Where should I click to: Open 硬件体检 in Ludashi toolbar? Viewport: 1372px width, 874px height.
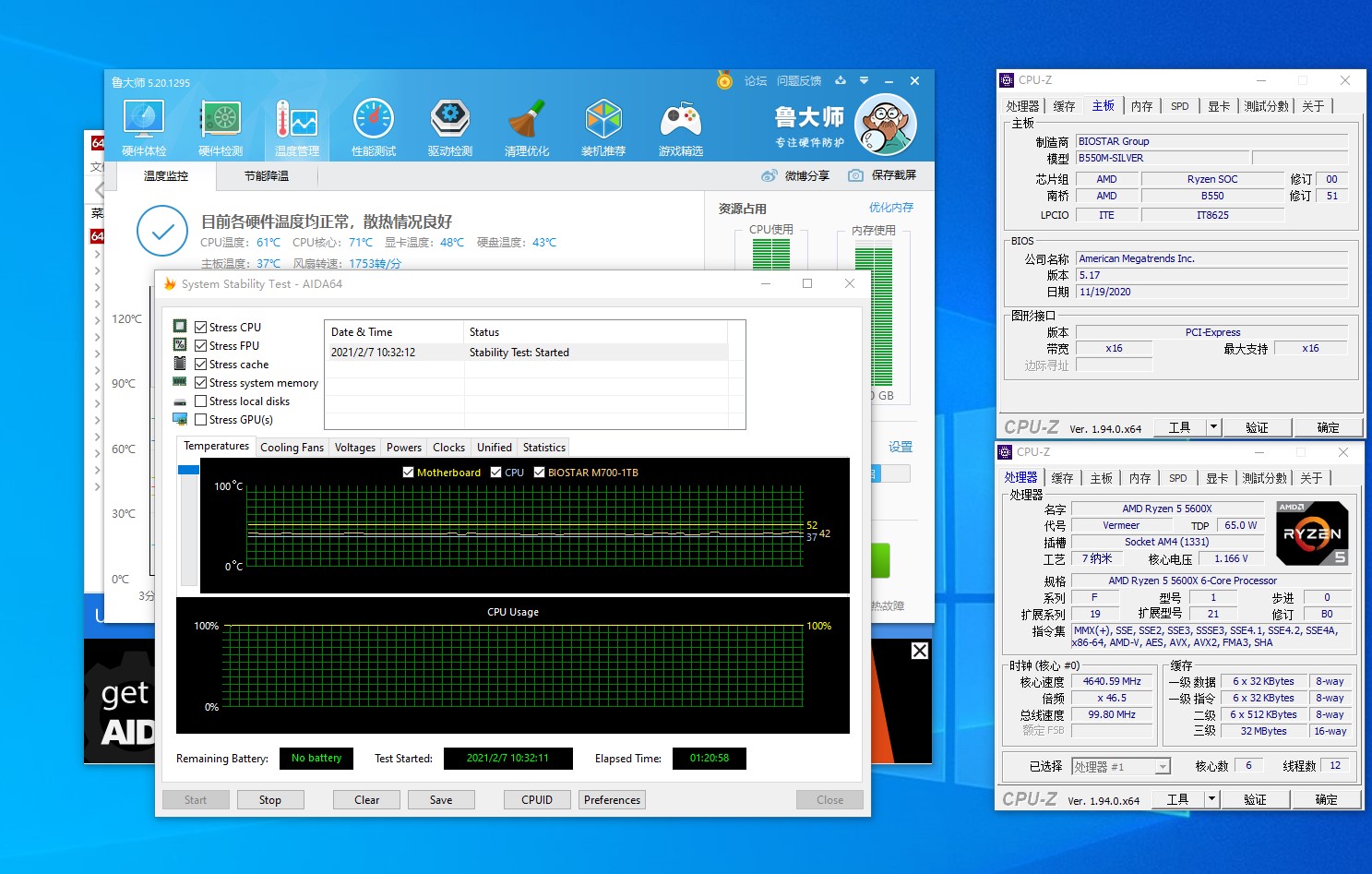pos(144,128)
